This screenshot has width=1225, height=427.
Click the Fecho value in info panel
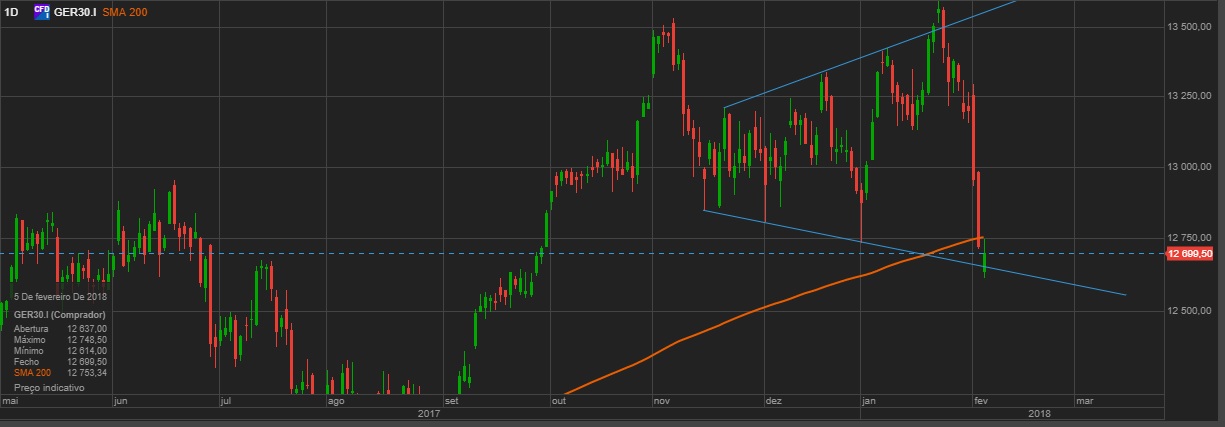coord(87,362)
